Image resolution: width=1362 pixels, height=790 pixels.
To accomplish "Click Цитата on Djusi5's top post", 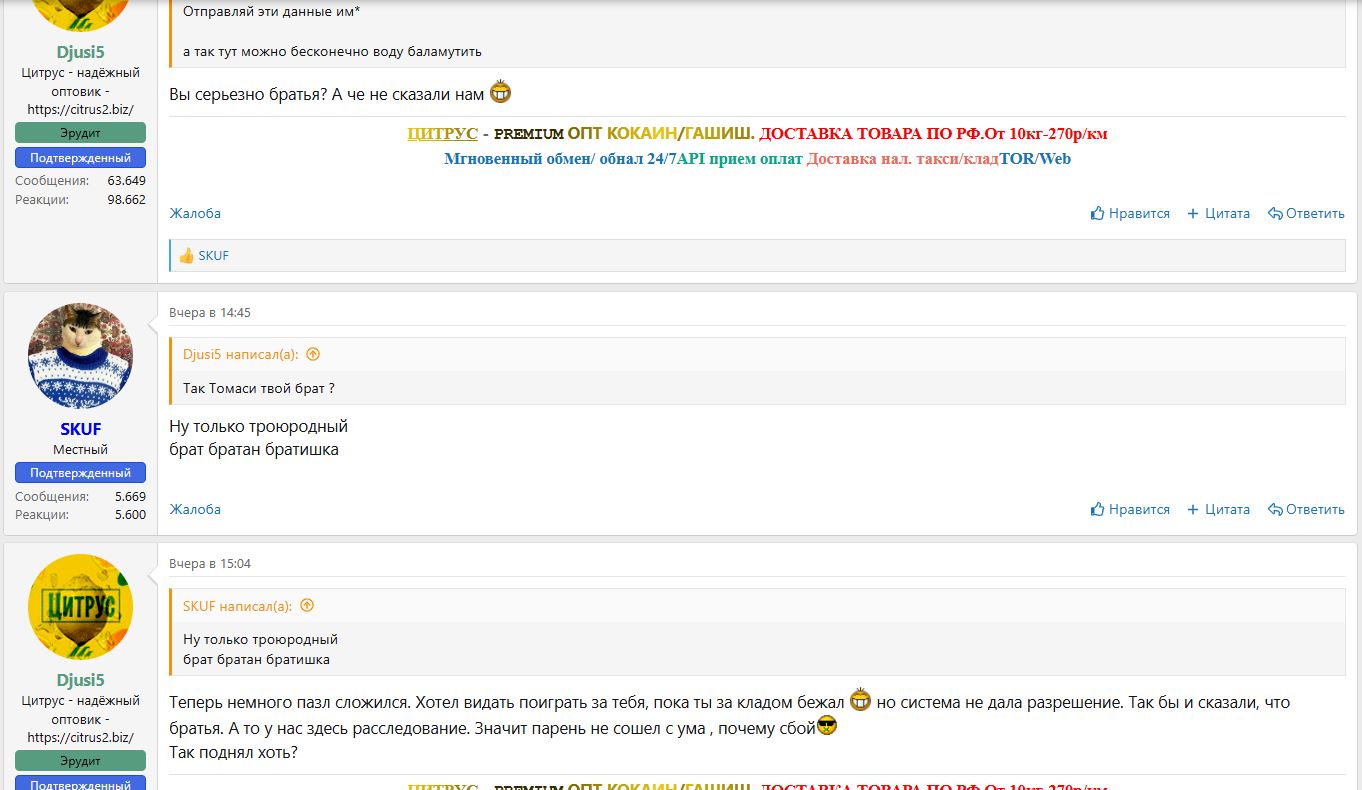I will click(1218, 213).
